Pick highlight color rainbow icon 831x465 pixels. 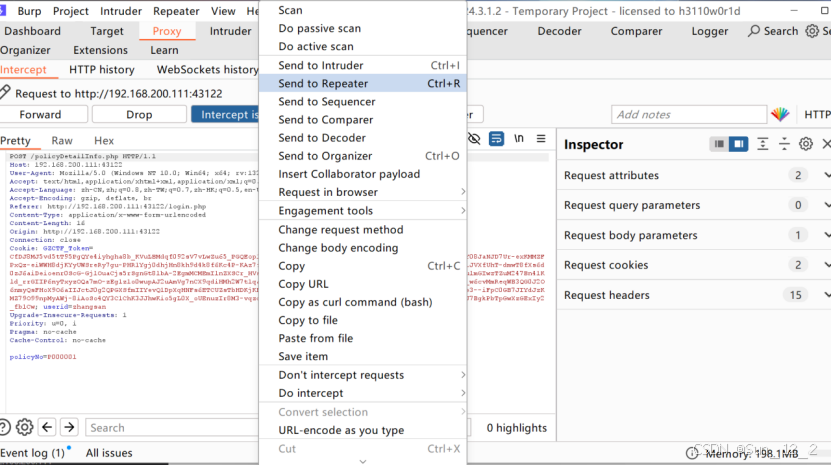[x=780, y=114]
